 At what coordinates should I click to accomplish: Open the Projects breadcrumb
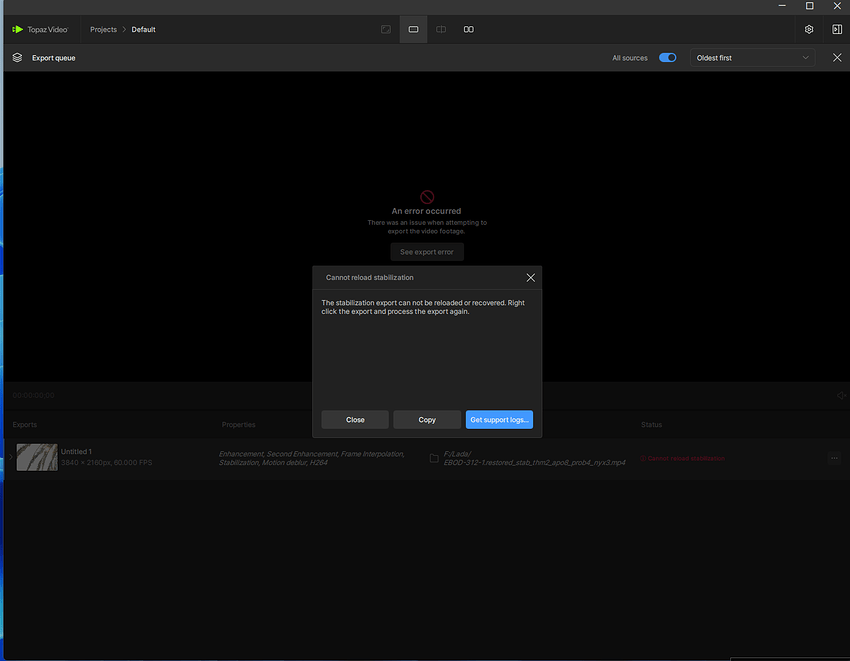coord(103,29)
